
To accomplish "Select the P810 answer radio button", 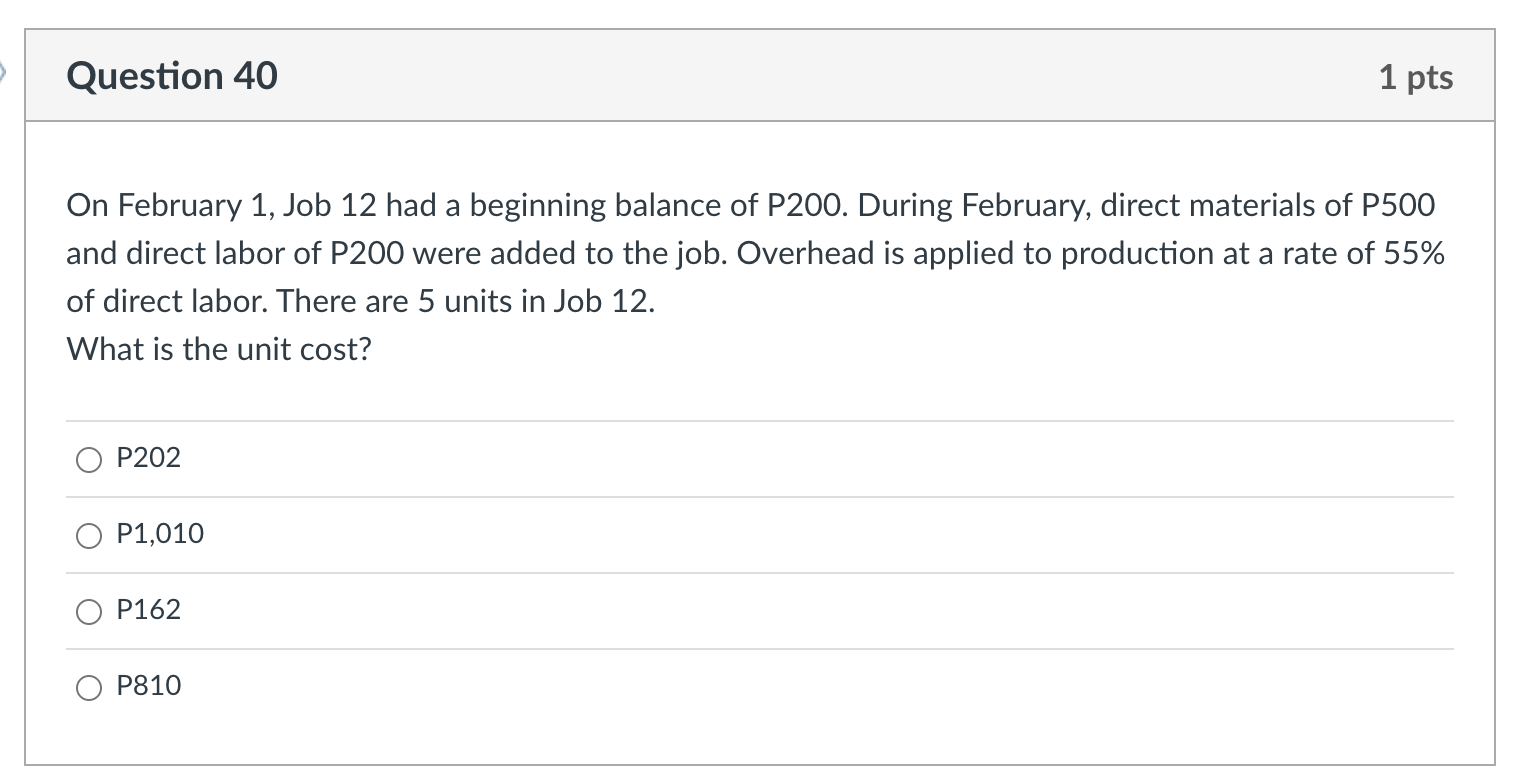I will 89,688.
